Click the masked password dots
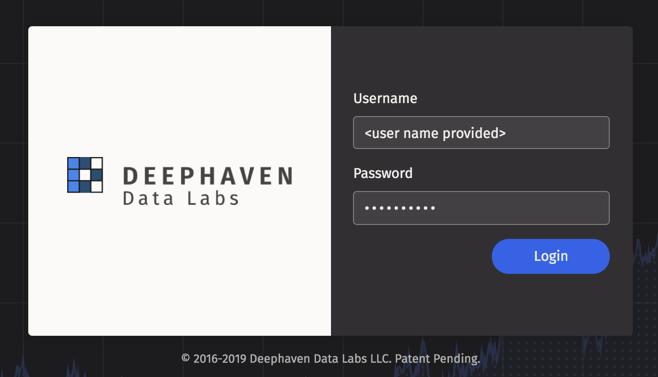The width and height of the screenshot is (658, 377). pyautogui.click(x=400, y=208)
